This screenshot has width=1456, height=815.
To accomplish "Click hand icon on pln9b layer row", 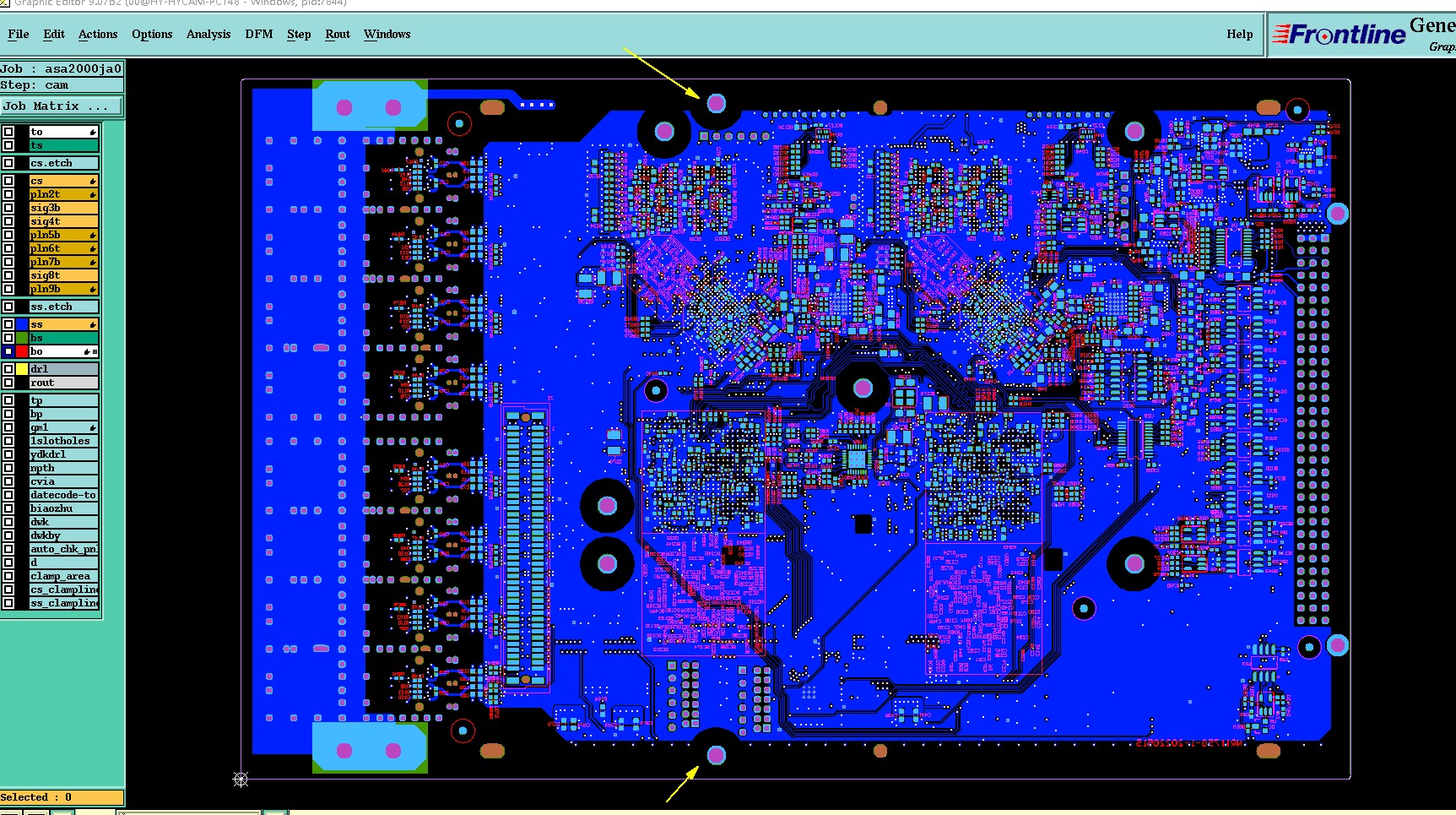I will [x=93, y=290].
